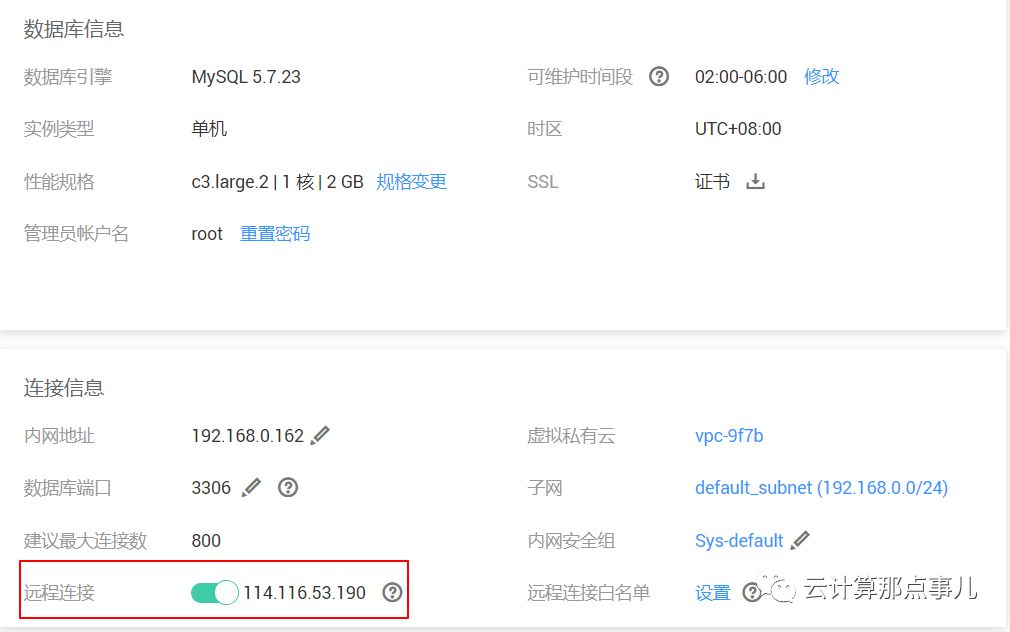Click the pencil icon beside Sys-default security group
Viewport: 1010px width, 632px height.
pos(801,540)
